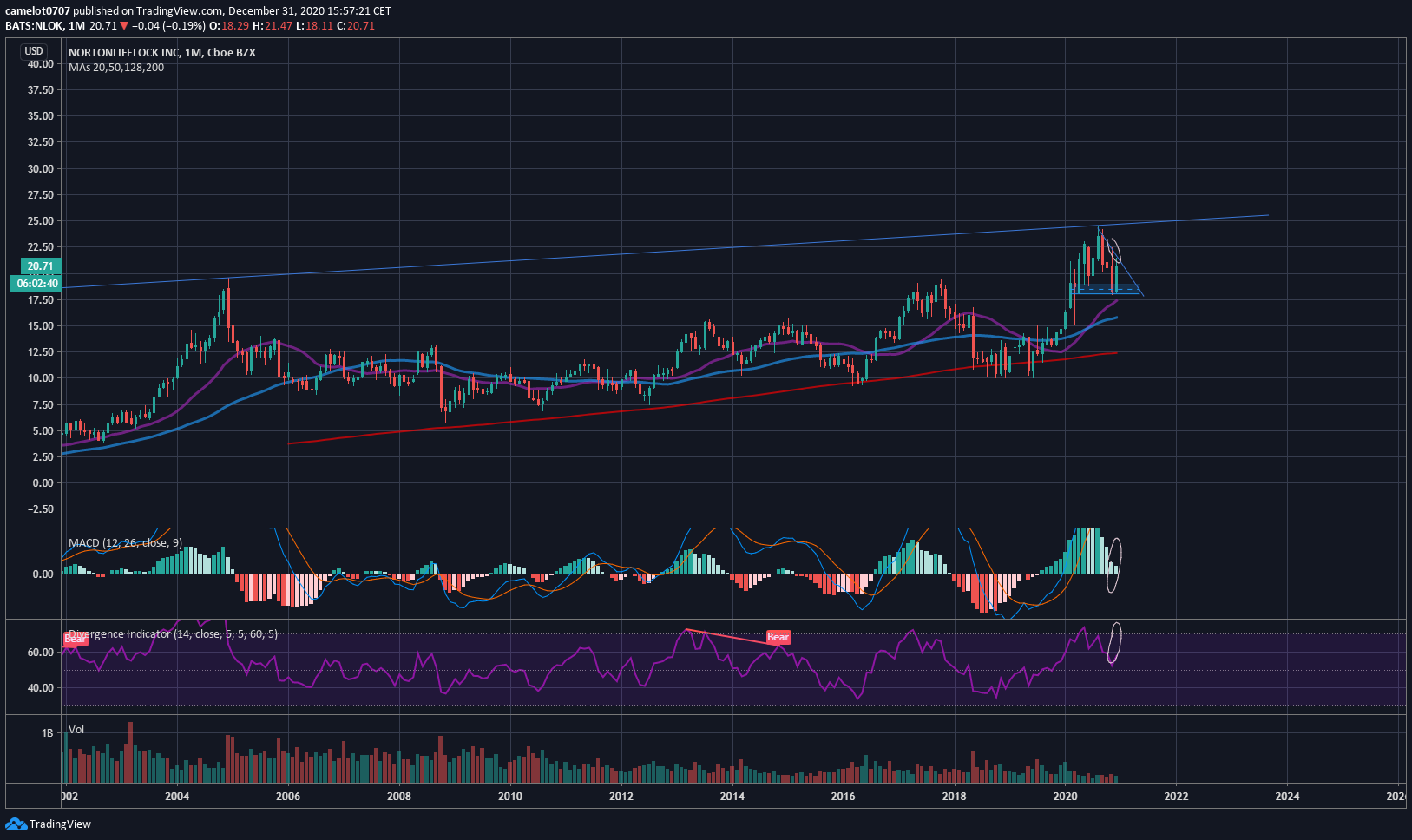Click the O:18.29 open value in header
Screen dimensions: 1412x840
coord(229,26)
